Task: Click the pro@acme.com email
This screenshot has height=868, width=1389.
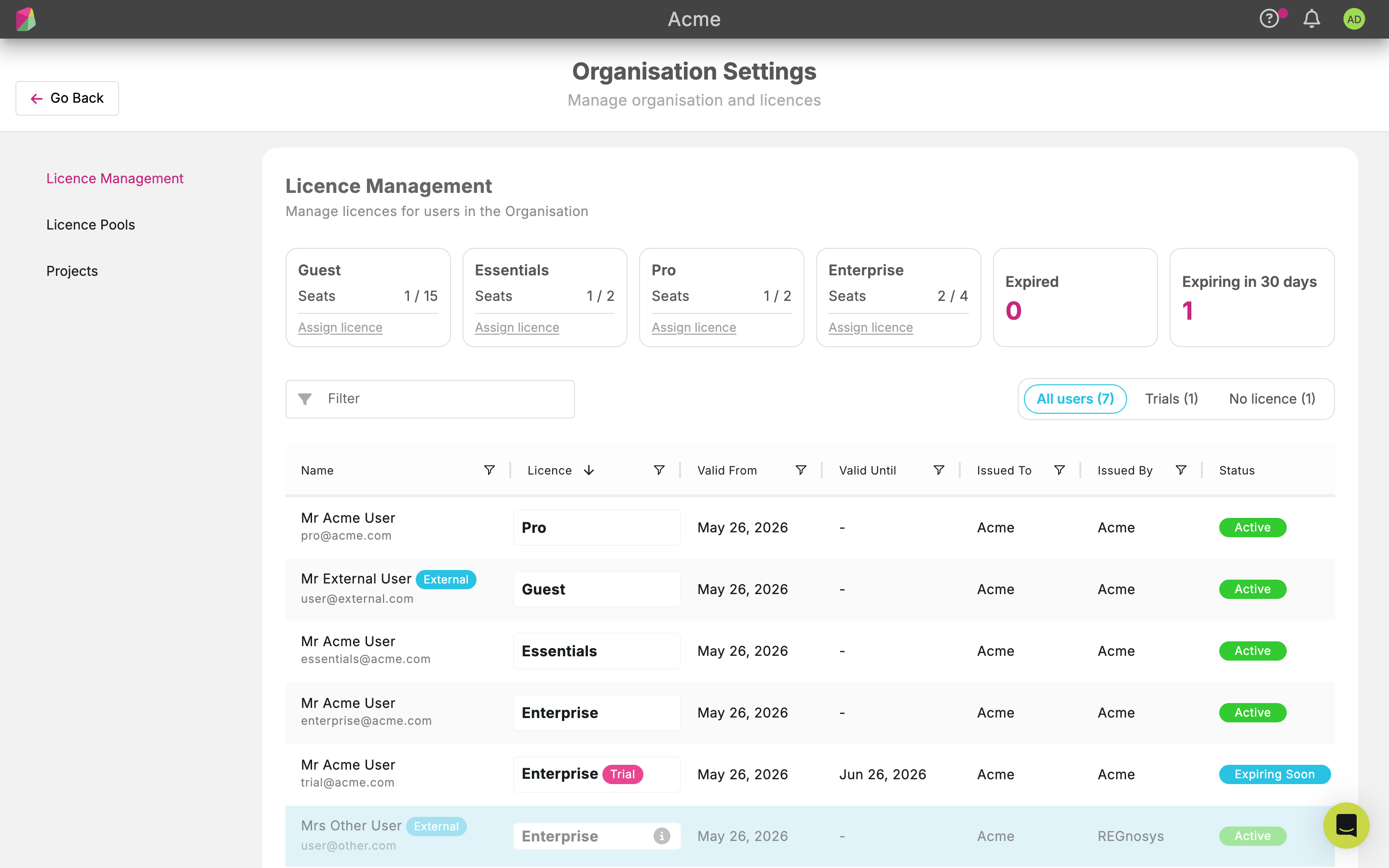Action: tap(346, 536)
